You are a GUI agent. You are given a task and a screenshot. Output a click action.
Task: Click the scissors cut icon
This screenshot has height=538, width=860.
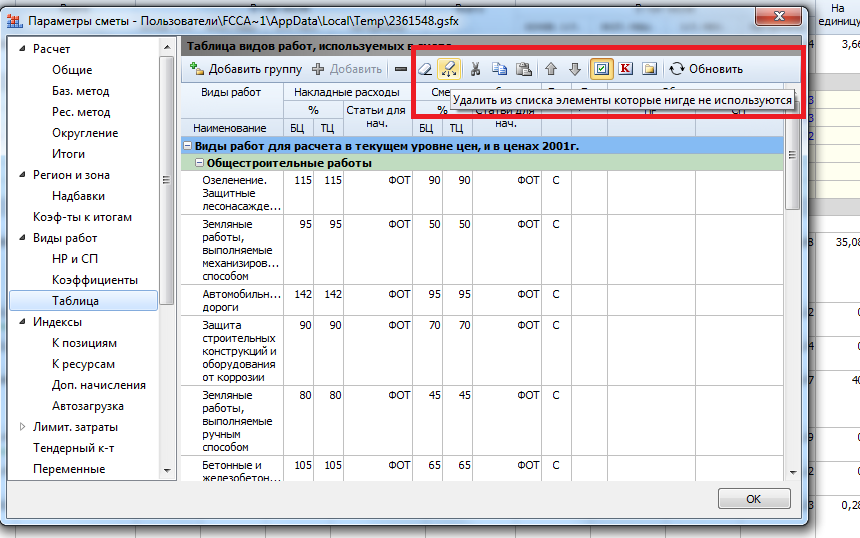[476, 69]
